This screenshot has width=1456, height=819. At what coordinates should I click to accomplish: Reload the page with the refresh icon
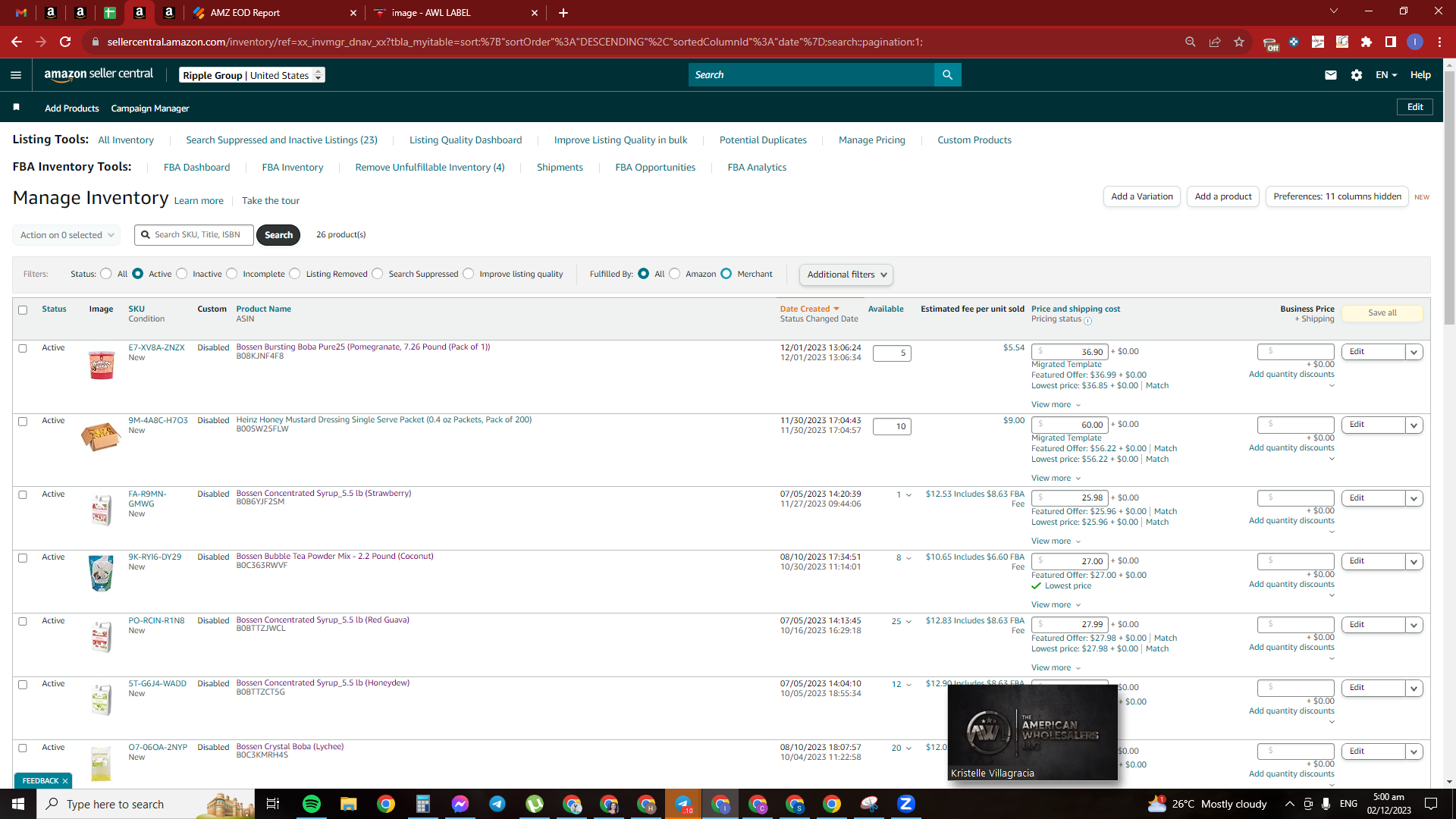tap(65, 42)
